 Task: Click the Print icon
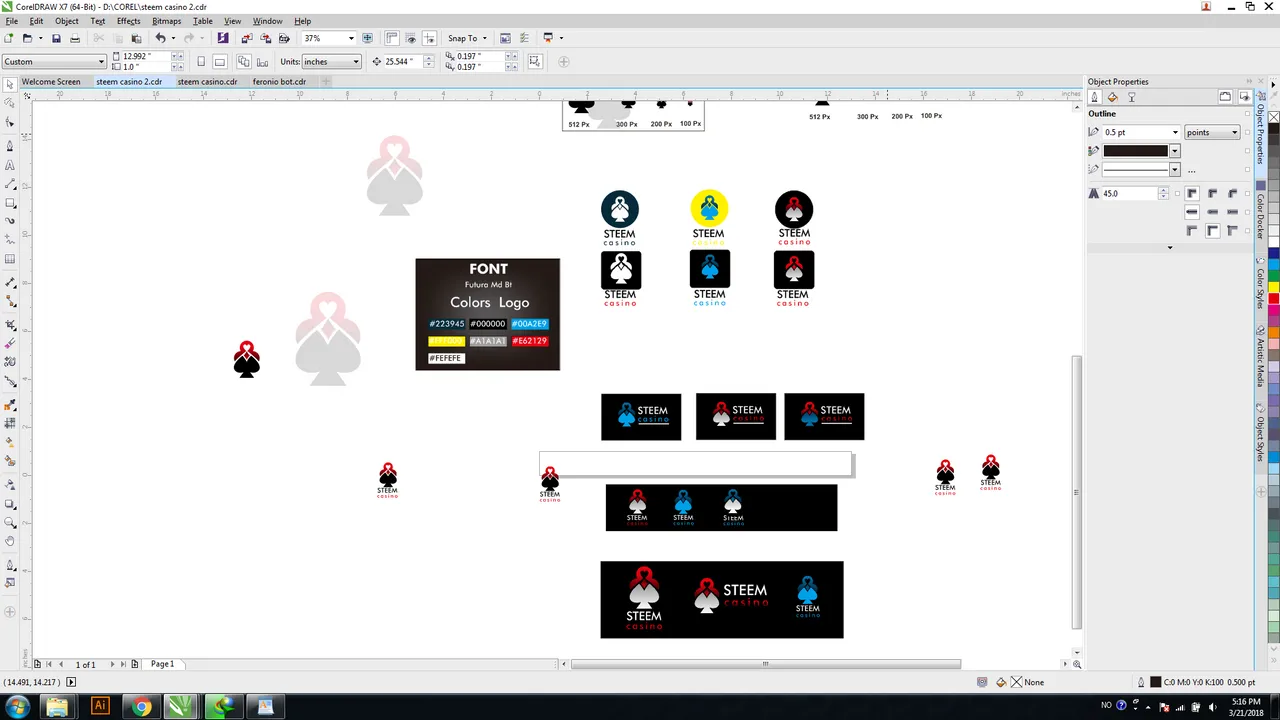[x=74, y=38]
